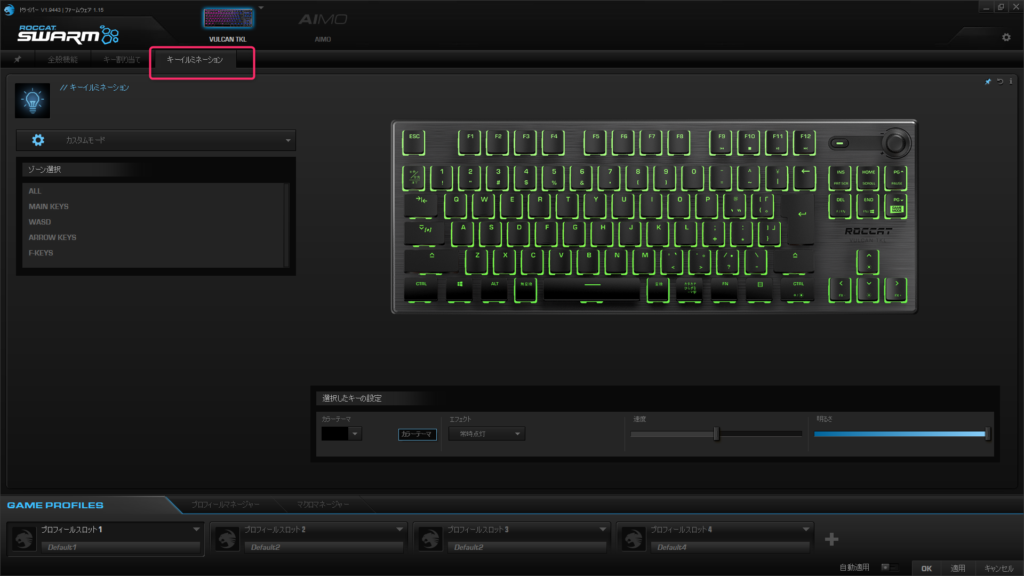Image resolution: width=1024 pixels, height=576 pixels.
Task: Click the mute button next to the volume knob
Action: (840, 143)
